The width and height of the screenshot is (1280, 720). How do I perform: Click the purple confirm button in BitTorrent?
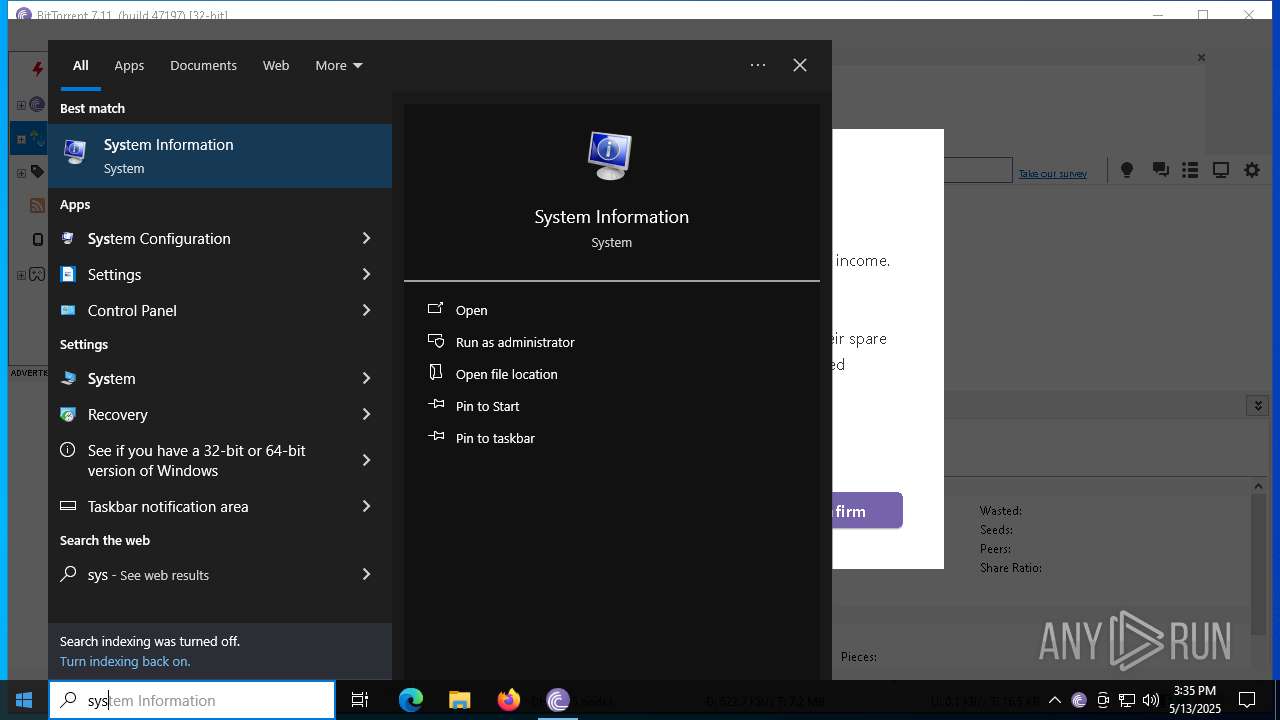click(868, 511)
